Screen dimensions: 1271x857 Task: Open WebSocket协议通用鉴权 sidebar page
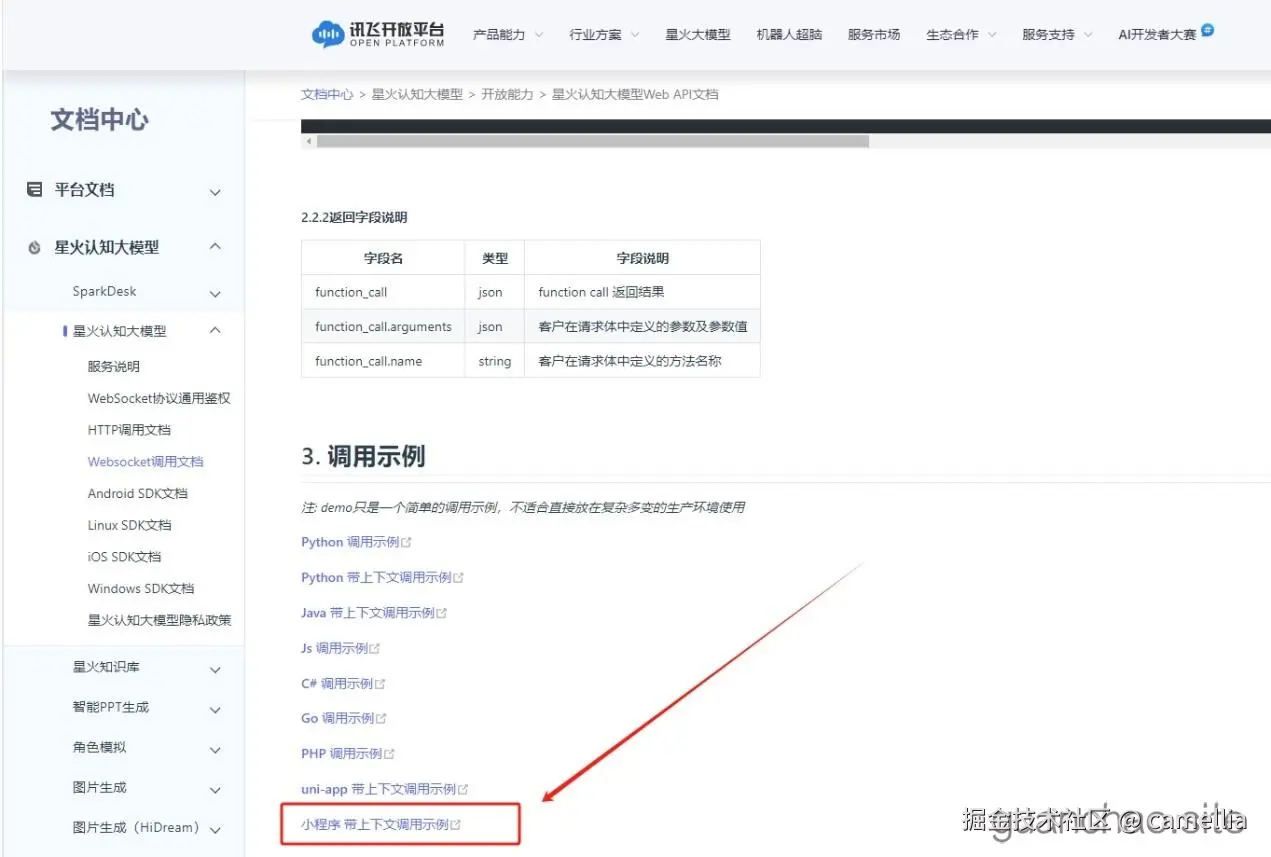(159, 398)
